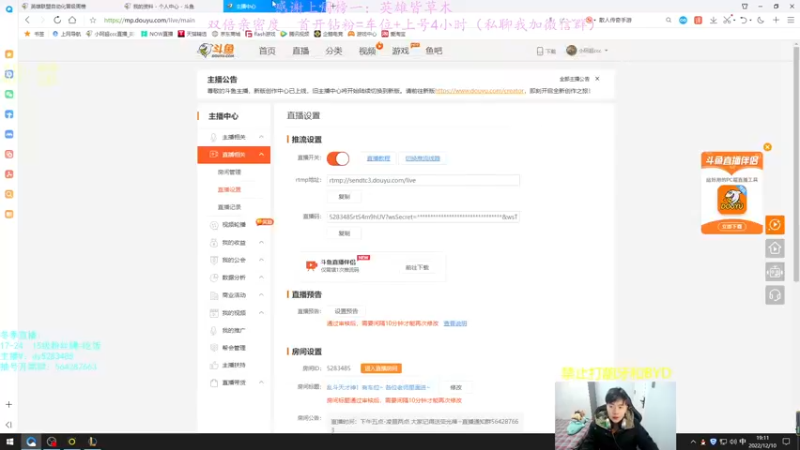Close the 主播公告 announcement banner
The width and height of the screenshot is (800, 450).
point(597,79)
